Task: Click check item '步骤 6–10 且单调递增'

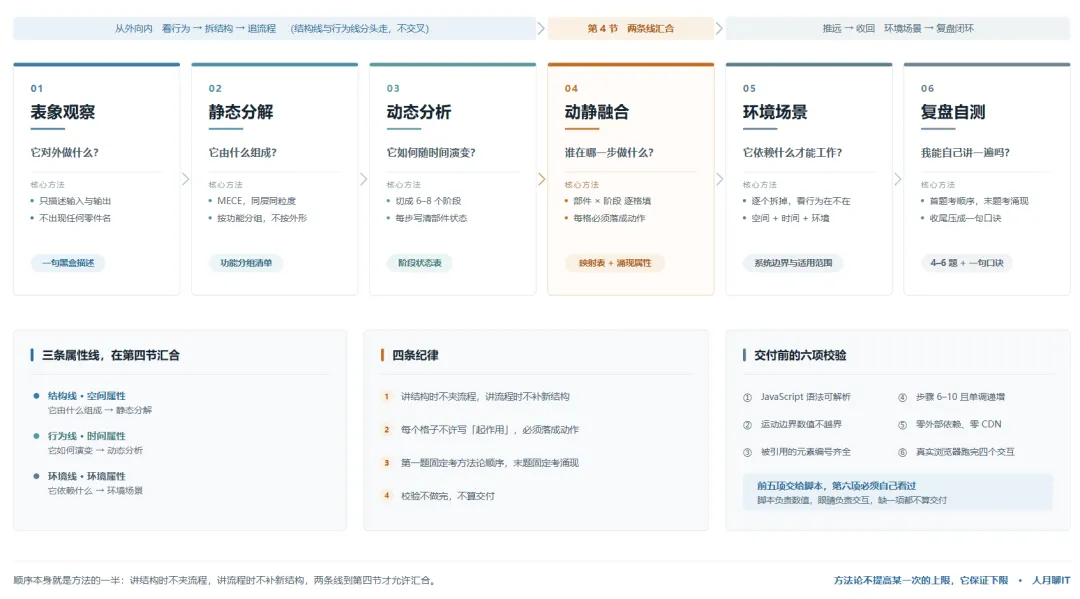Action: (960, 397)
